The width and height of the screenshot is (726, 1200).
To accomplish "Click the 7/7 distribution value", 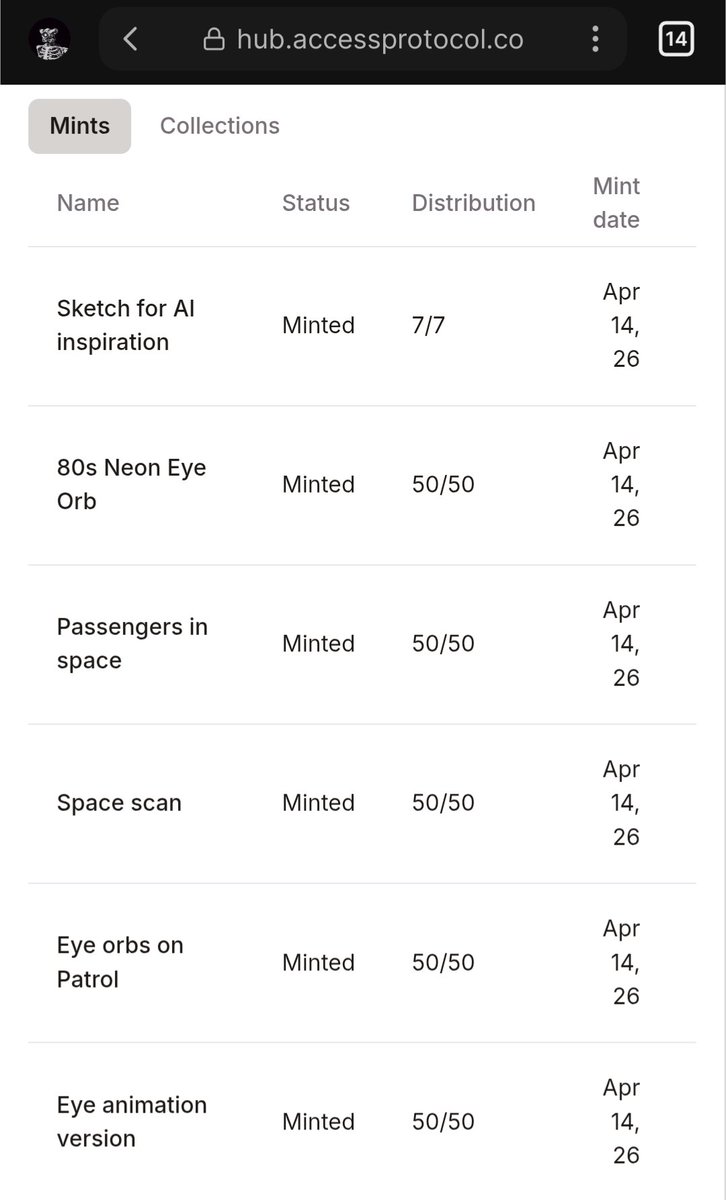I will pyautogui.click(x=428, y=326).
